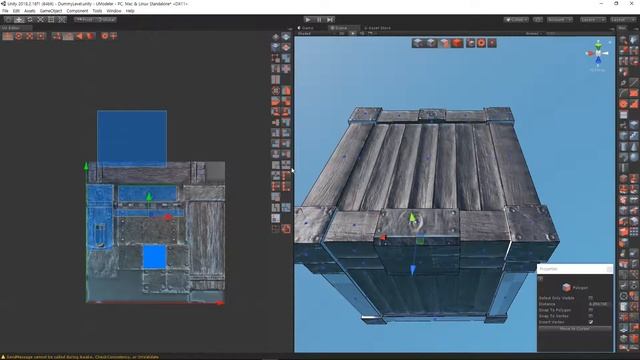This screenshot has width=640, height=360.
Task: Click the Step forward button
Action: (330, 20)
